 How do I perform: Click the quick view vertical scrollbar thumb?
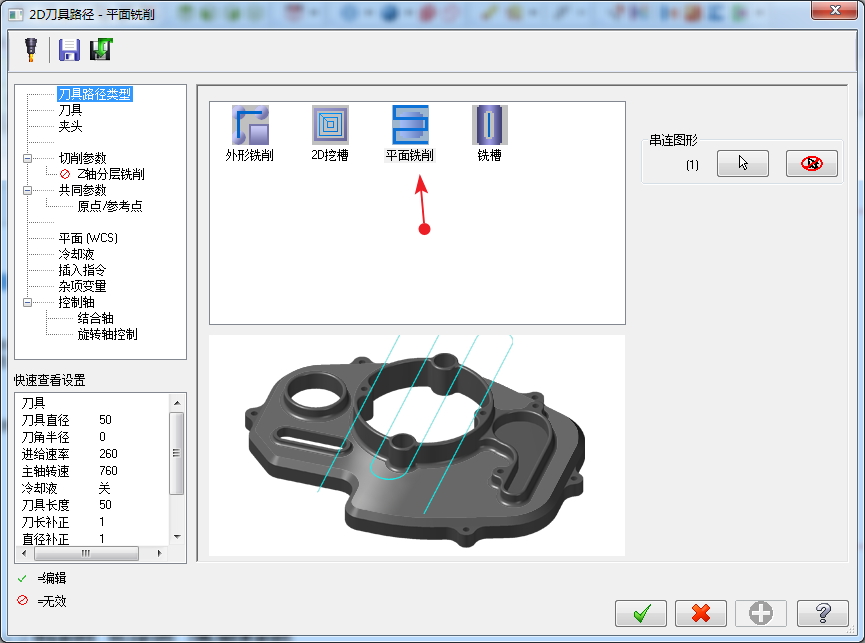[177, 453]
